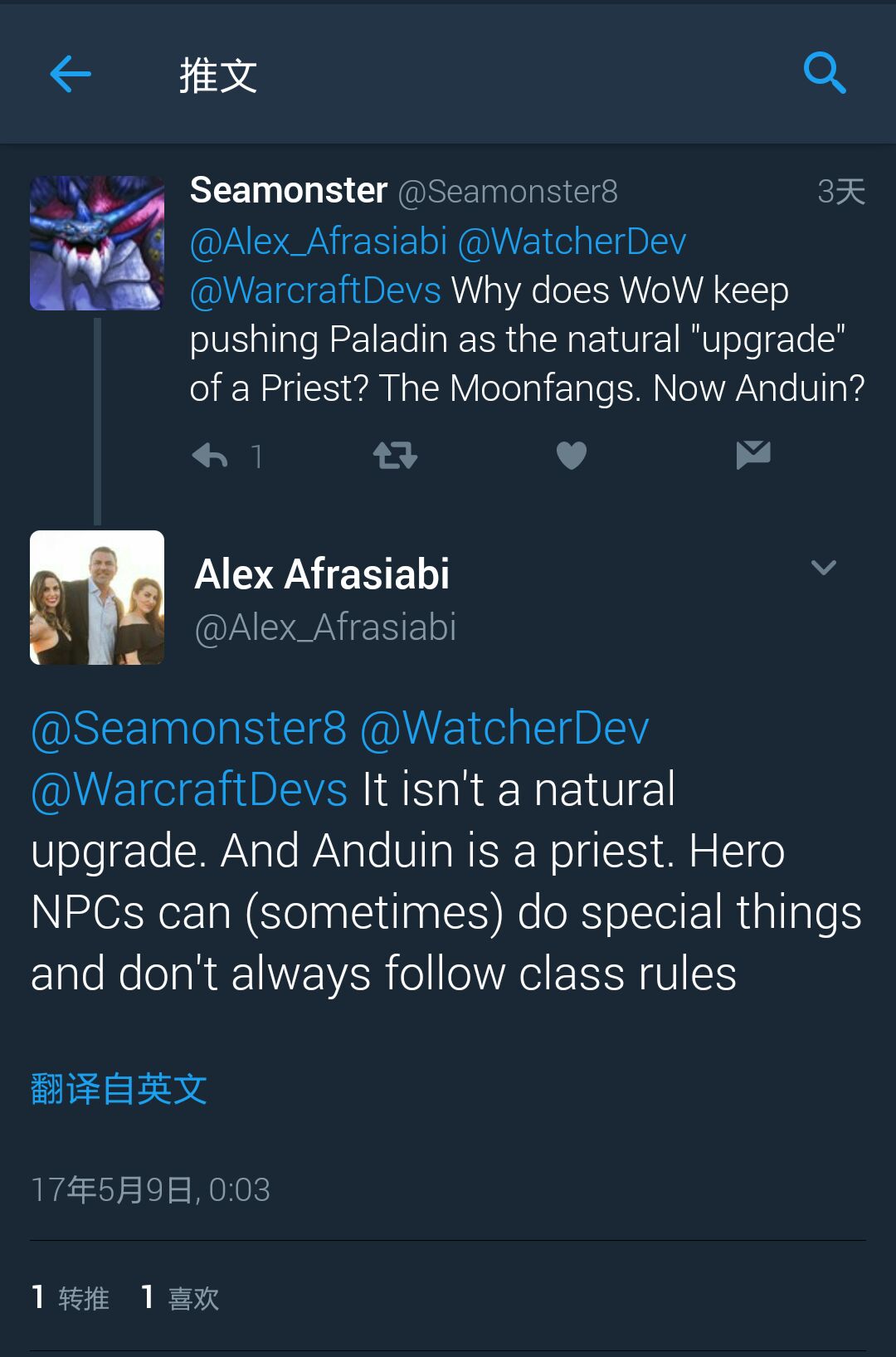
Task: Open Alex Afrasiabi's profile photo
Action: pos(97,598)
